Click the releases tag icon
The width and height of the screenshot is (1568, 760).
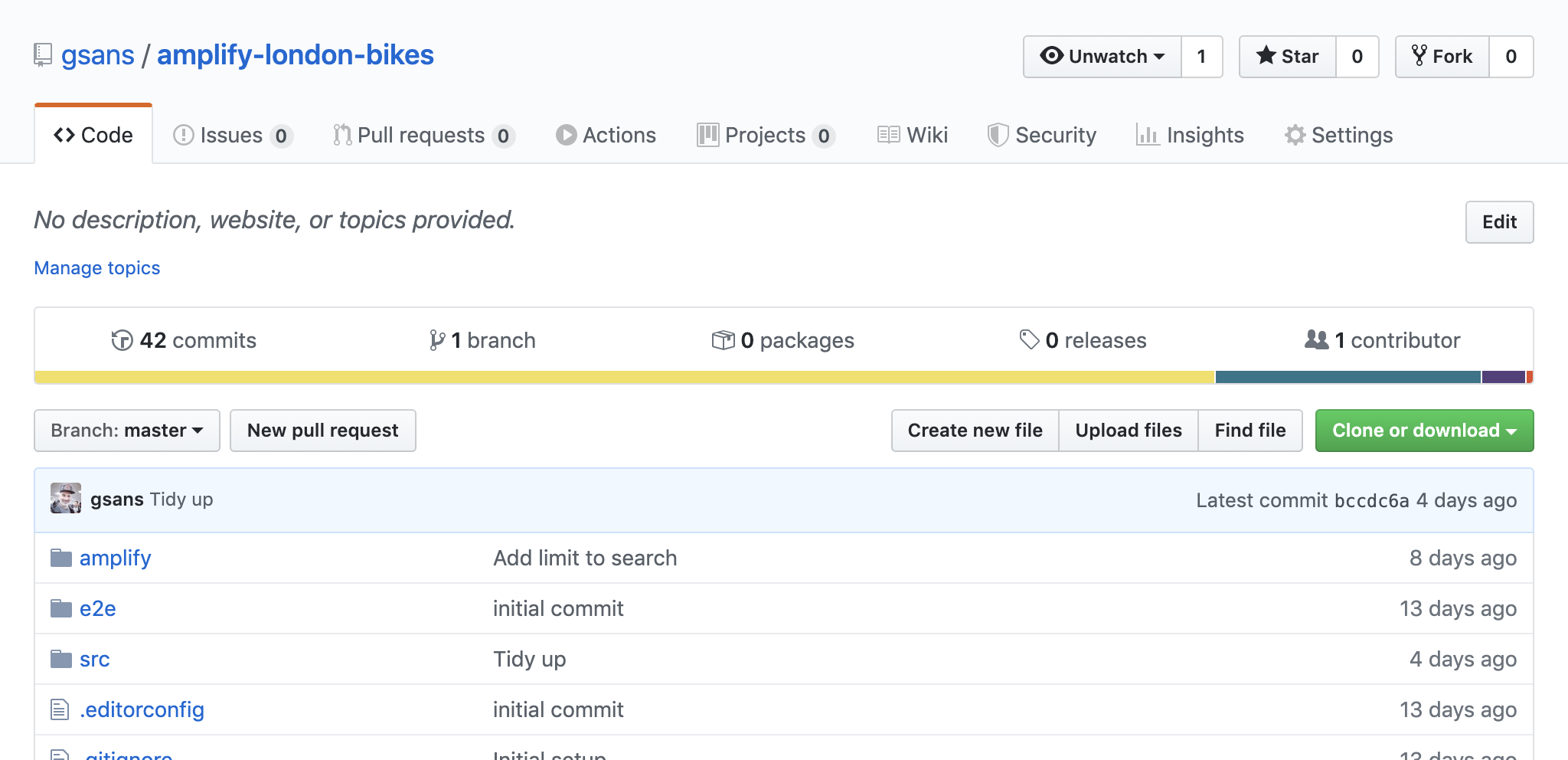point(1029,339)
